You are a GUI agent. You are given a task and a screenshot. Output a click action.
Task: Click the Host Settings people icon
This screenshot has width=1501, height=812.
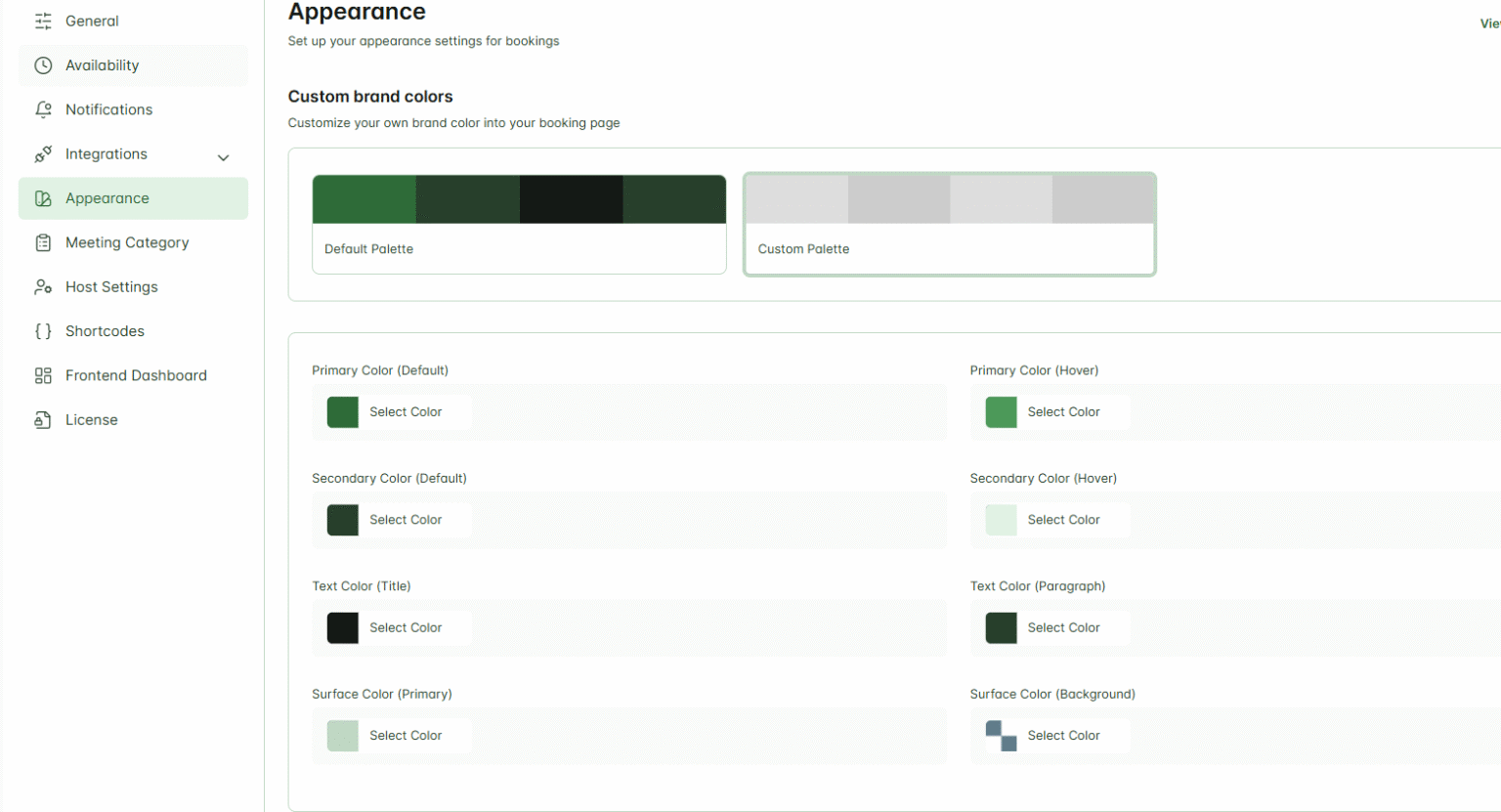pos(43,286)
